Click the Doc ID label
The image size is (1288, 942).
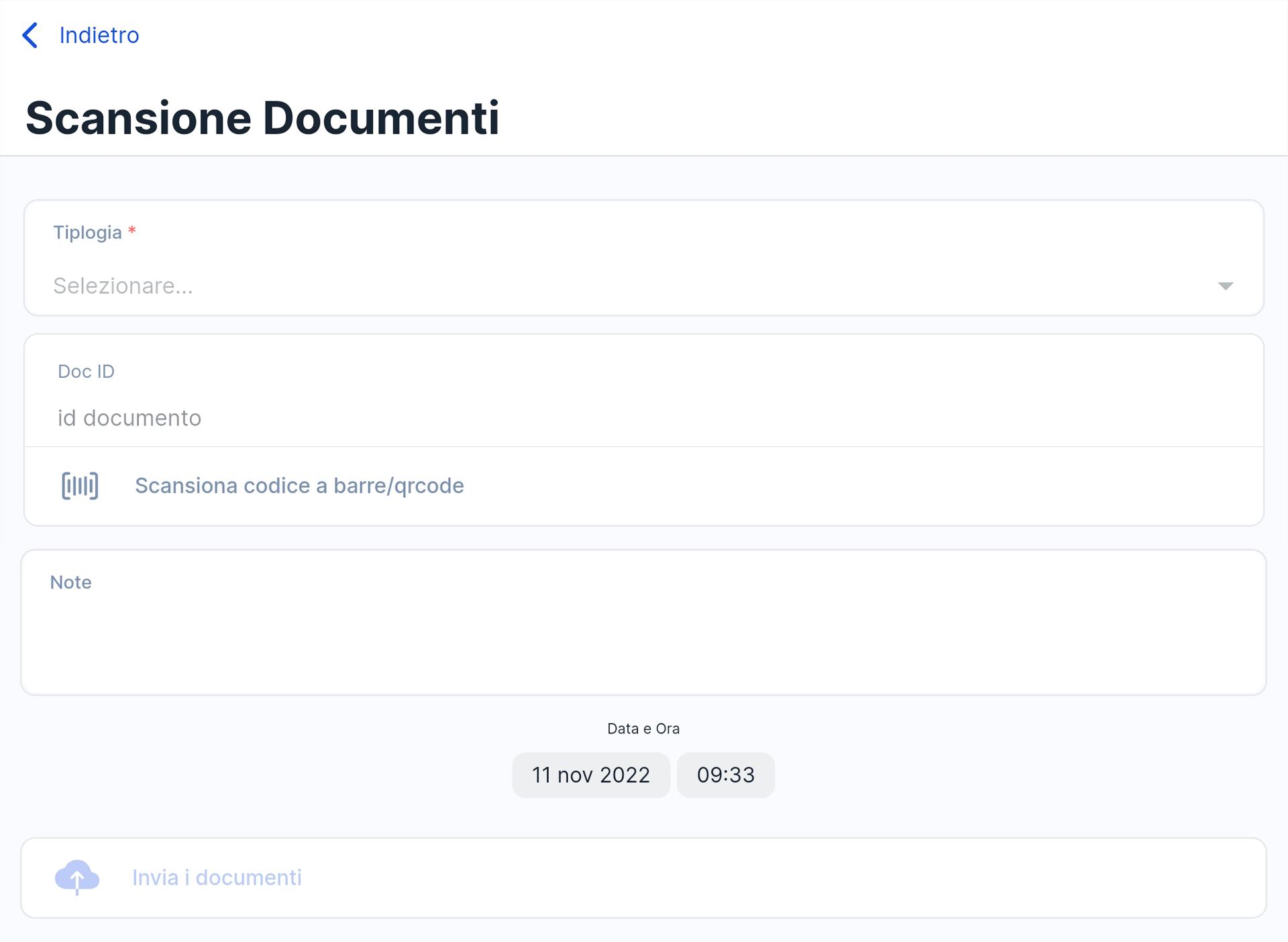(86, 372)
